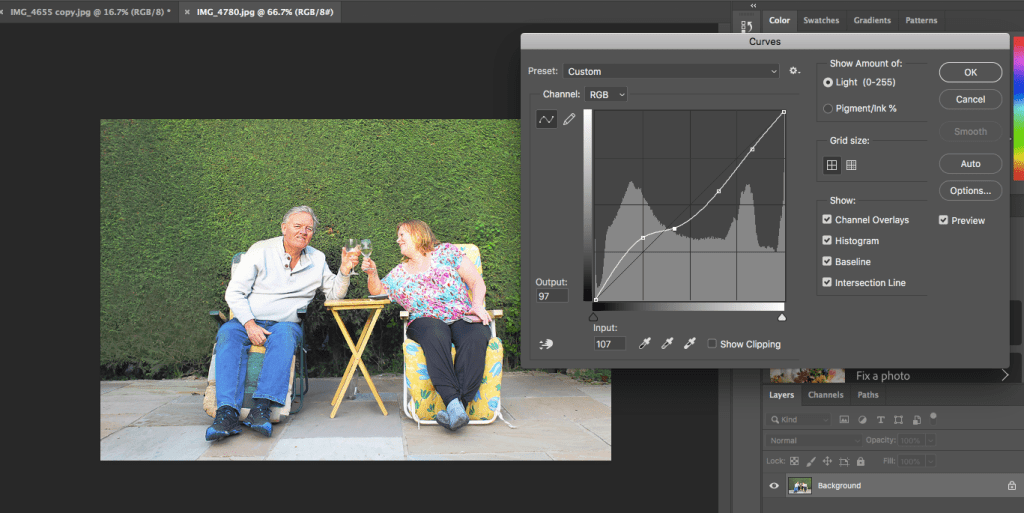Click the white point slider under the curve
The image size is (1024, 513).
pos(782,316)
